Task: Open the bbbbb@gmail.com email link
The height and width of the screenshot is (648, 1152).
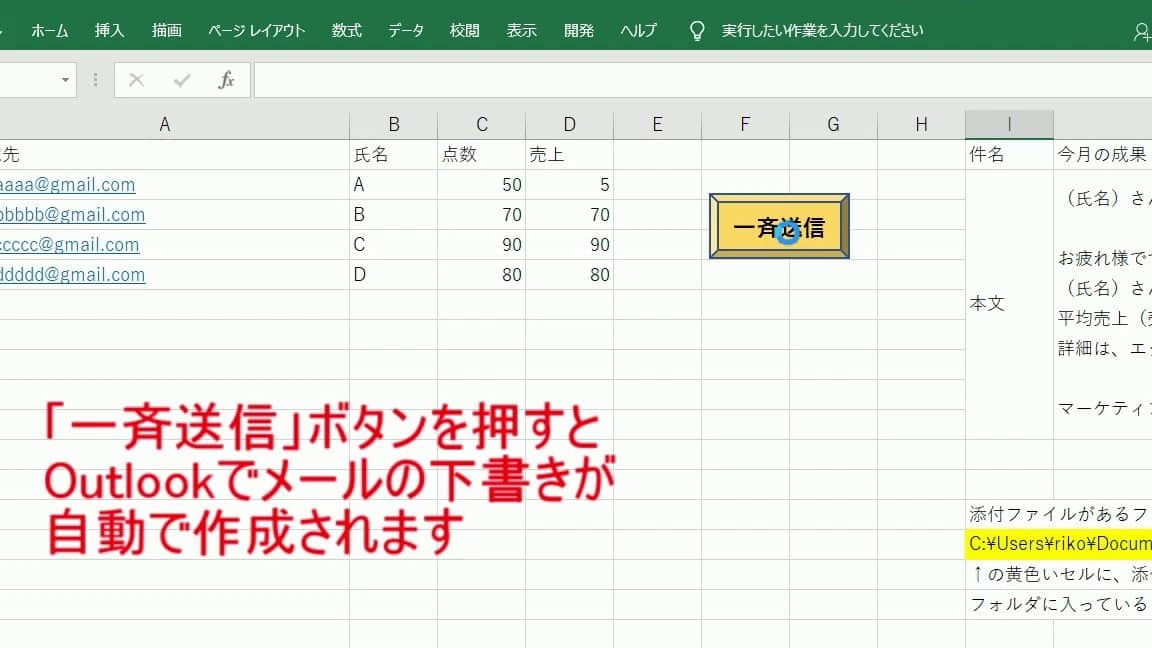Action: point(72,215)
